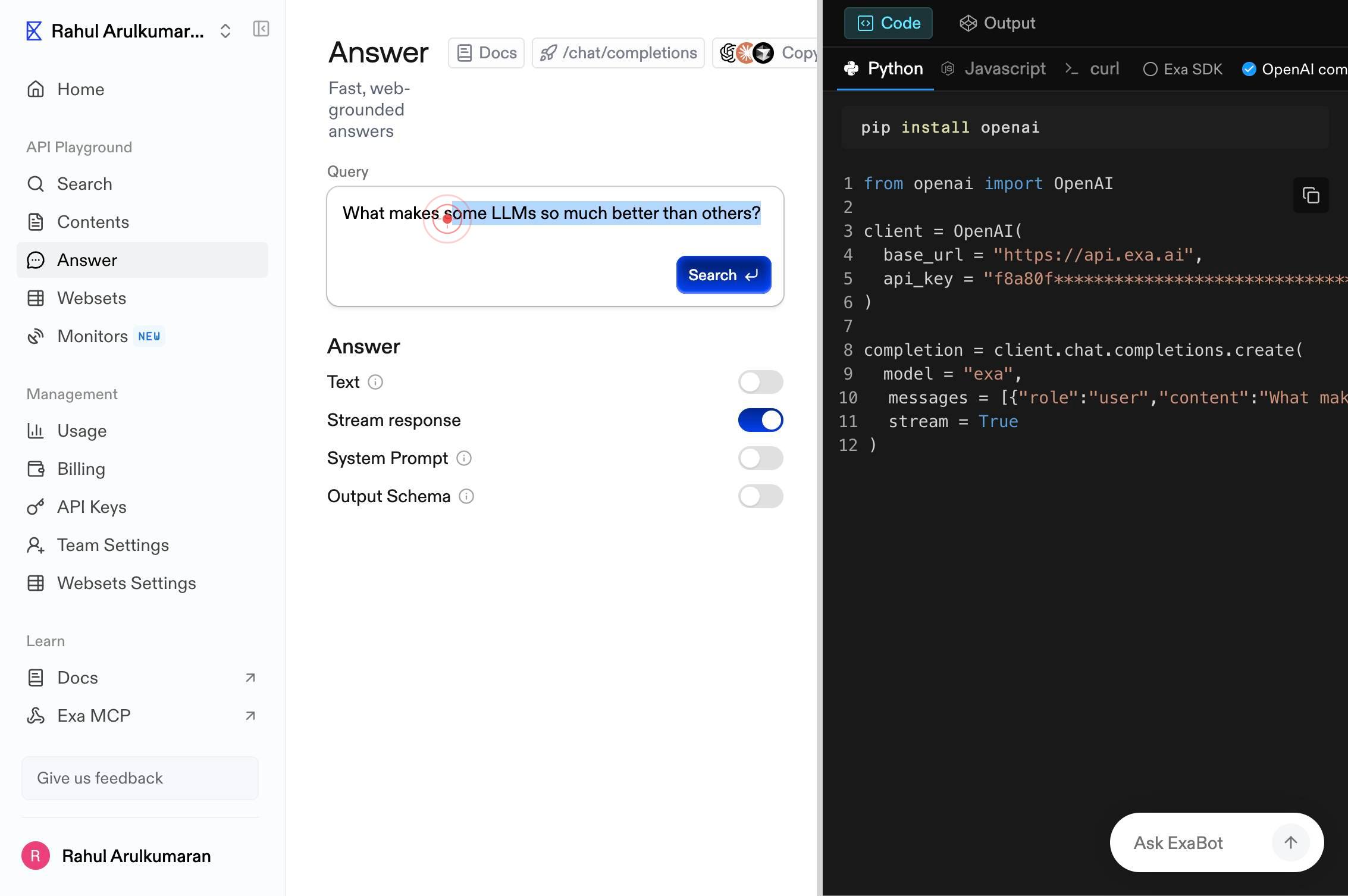Screen dimensions: 1348x896
Task: Enable the Text toggle
Action: point(761,382)
